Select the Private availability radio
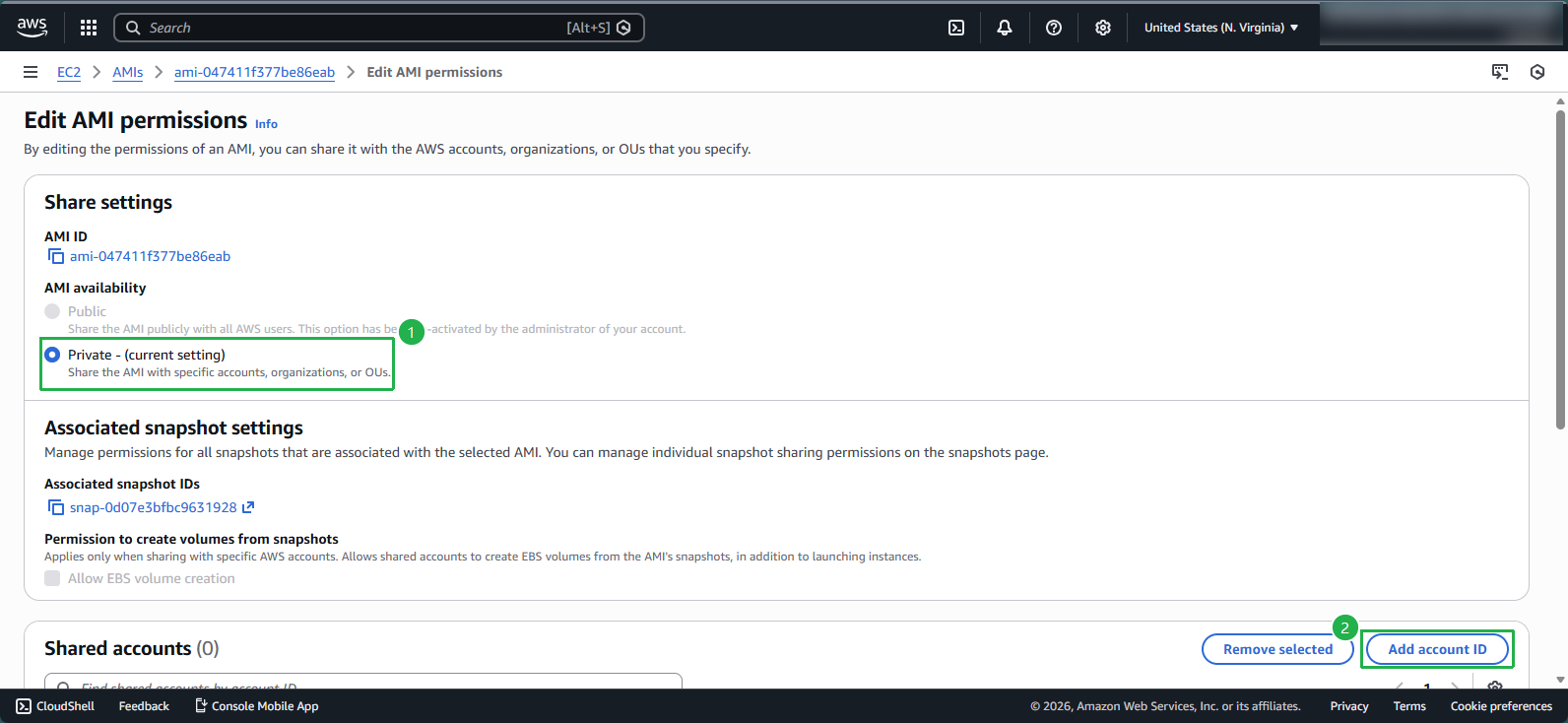The image size is (1568, 723). [52, 355]
